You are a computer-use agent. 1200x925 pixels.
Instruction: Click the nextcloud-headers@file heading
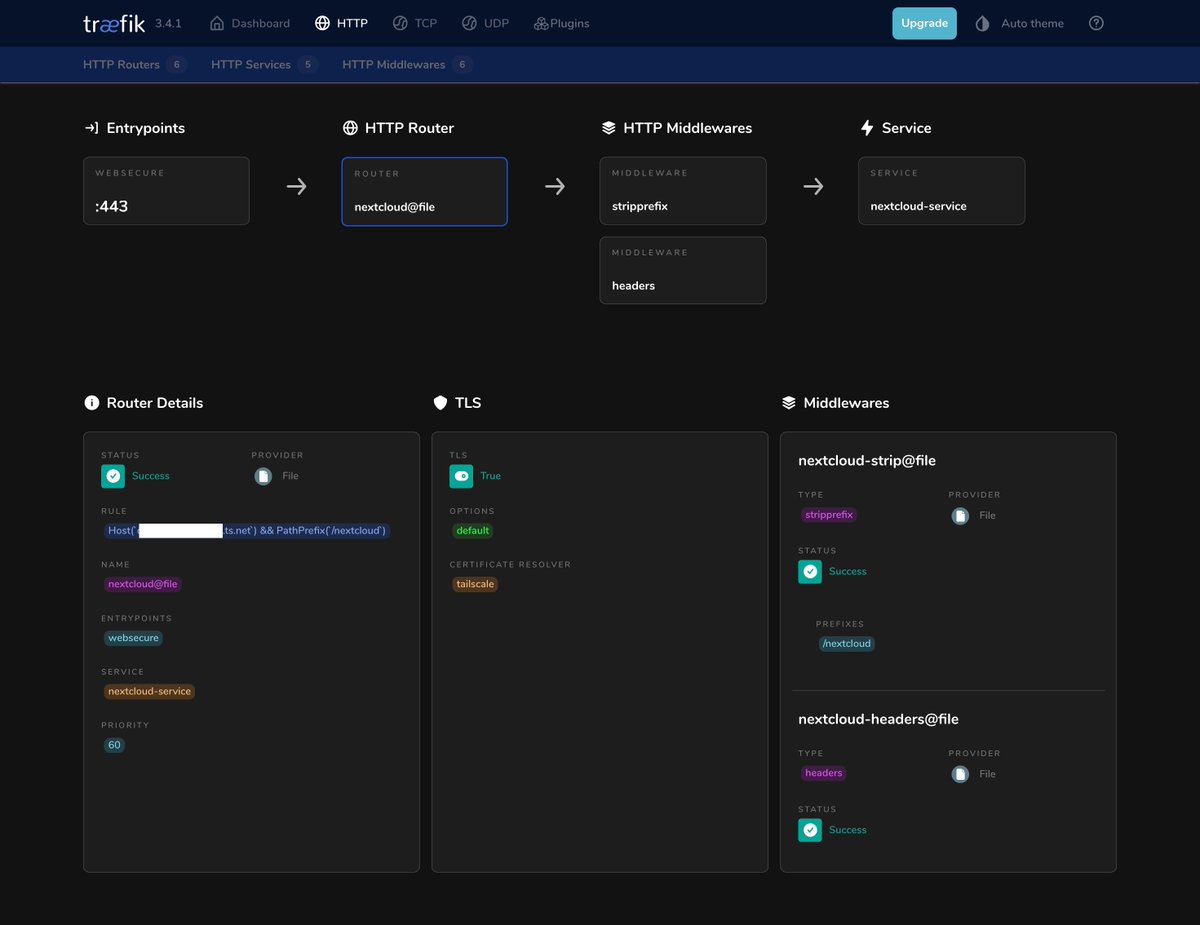click(x=878, y=719)
